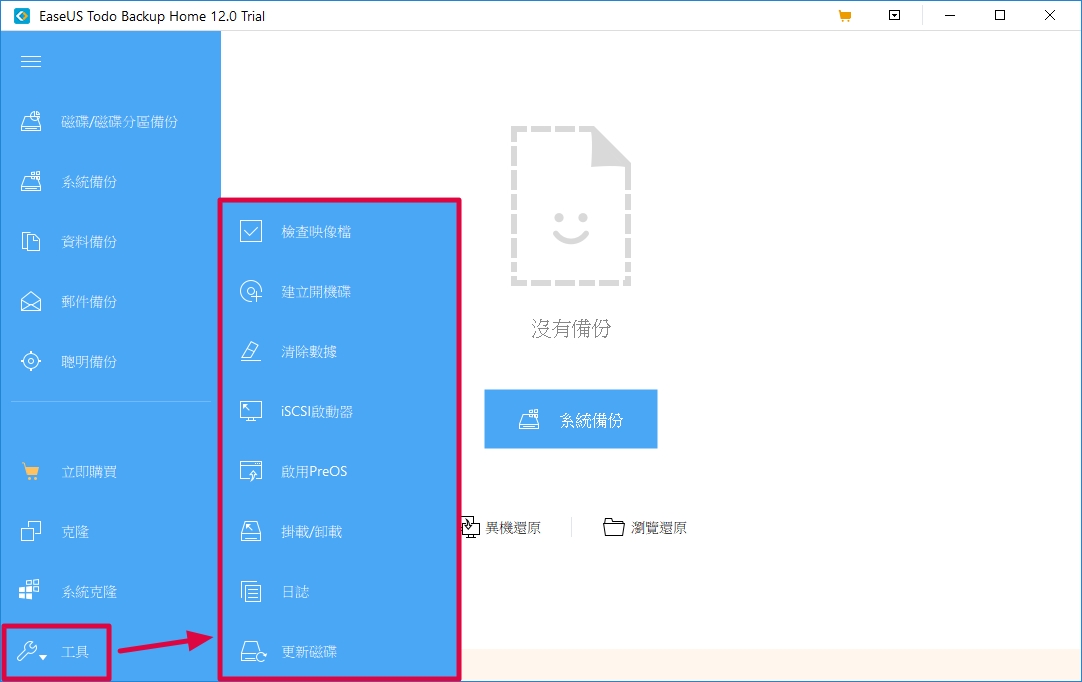The height and width of the screenshot is (682, 1082).
Task: Minimize the EaseUS Todo Backup window
Action: tap(950, 15)
